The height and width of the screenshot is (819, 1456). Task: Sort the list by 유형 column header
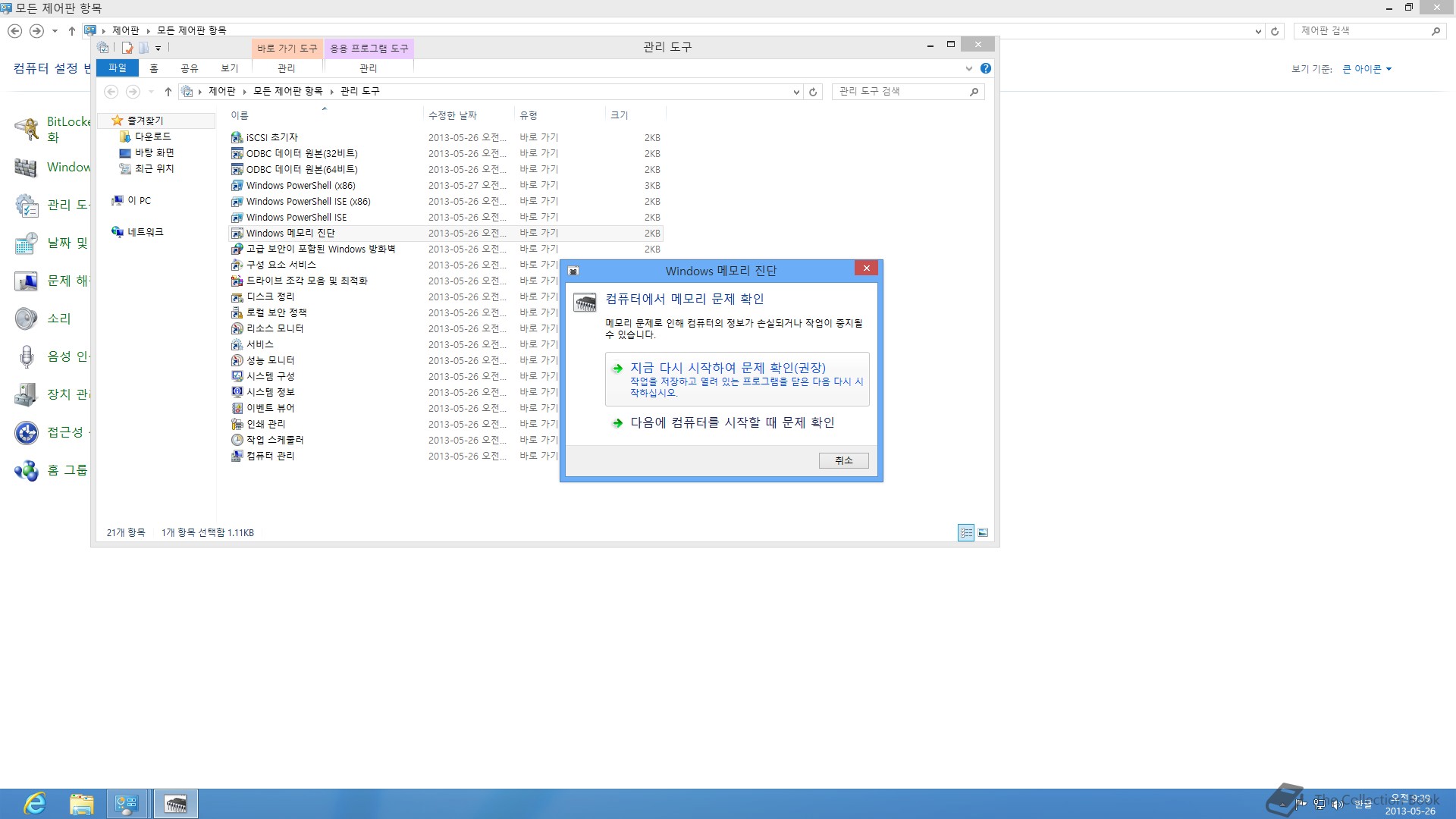[560, 115]
